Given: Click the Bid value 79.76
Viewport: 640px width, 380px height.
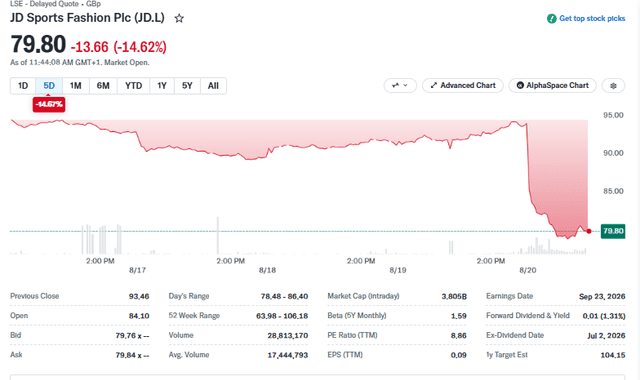Looking at the screenshot, I should click(132, 336).
